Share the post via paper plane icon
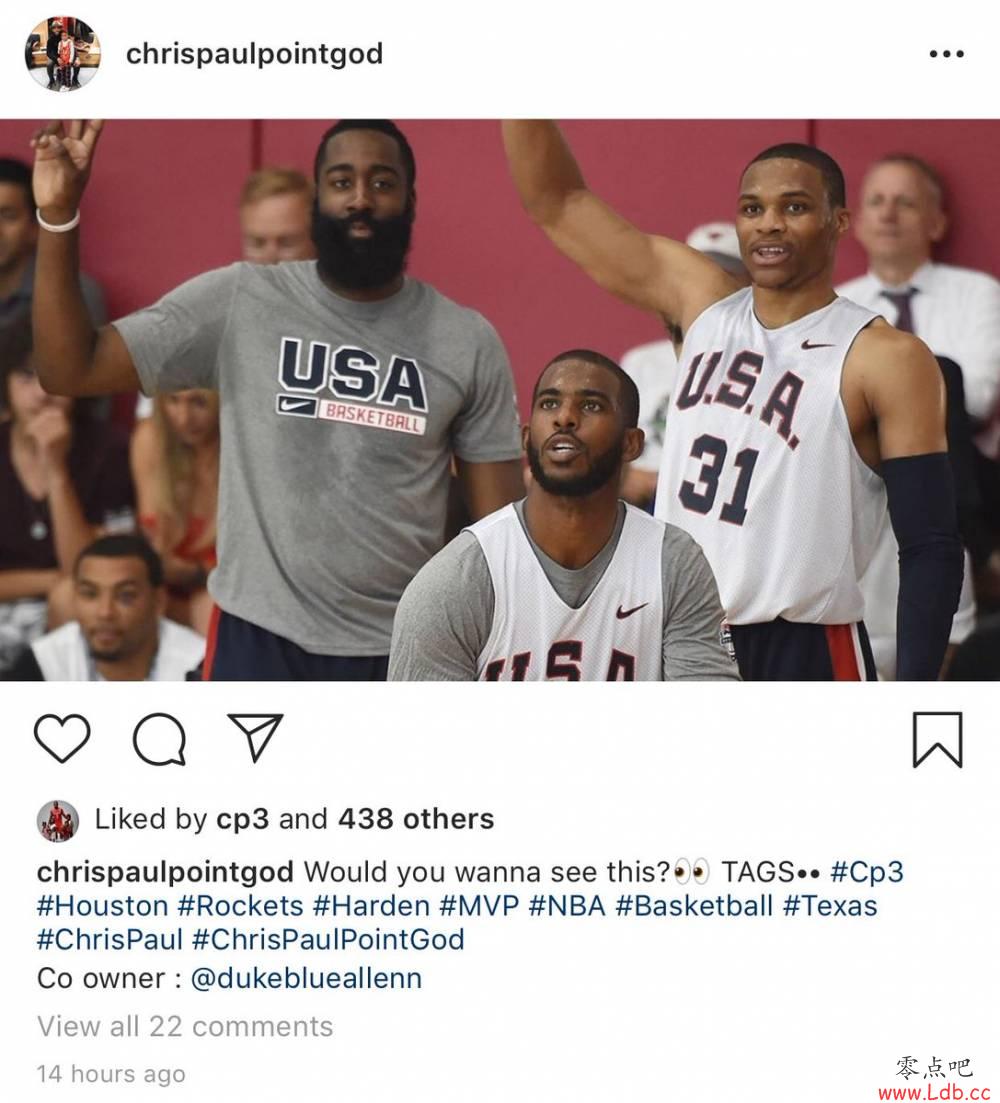 255,737
